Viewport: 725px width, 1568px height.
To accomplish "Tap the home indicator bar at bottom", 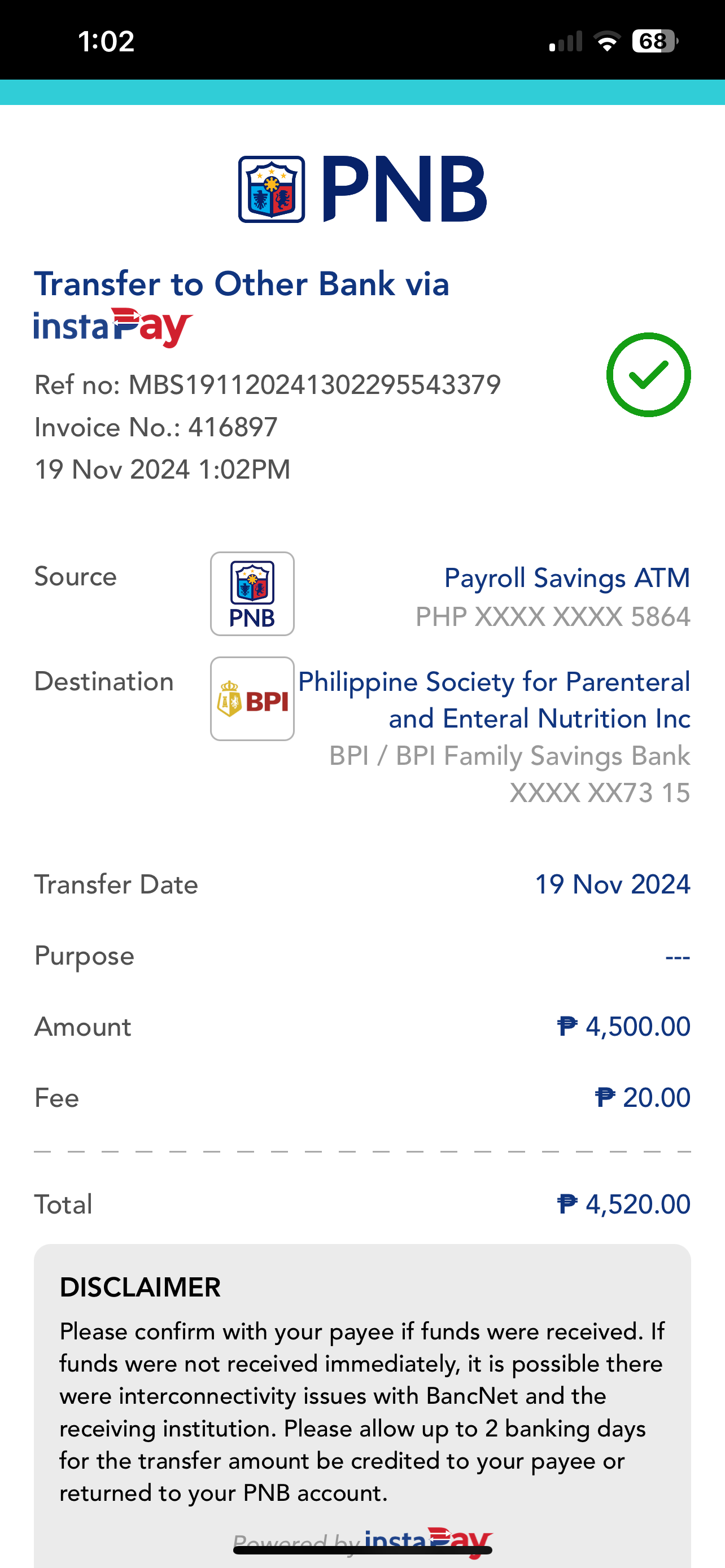I will pos(363,1551).
